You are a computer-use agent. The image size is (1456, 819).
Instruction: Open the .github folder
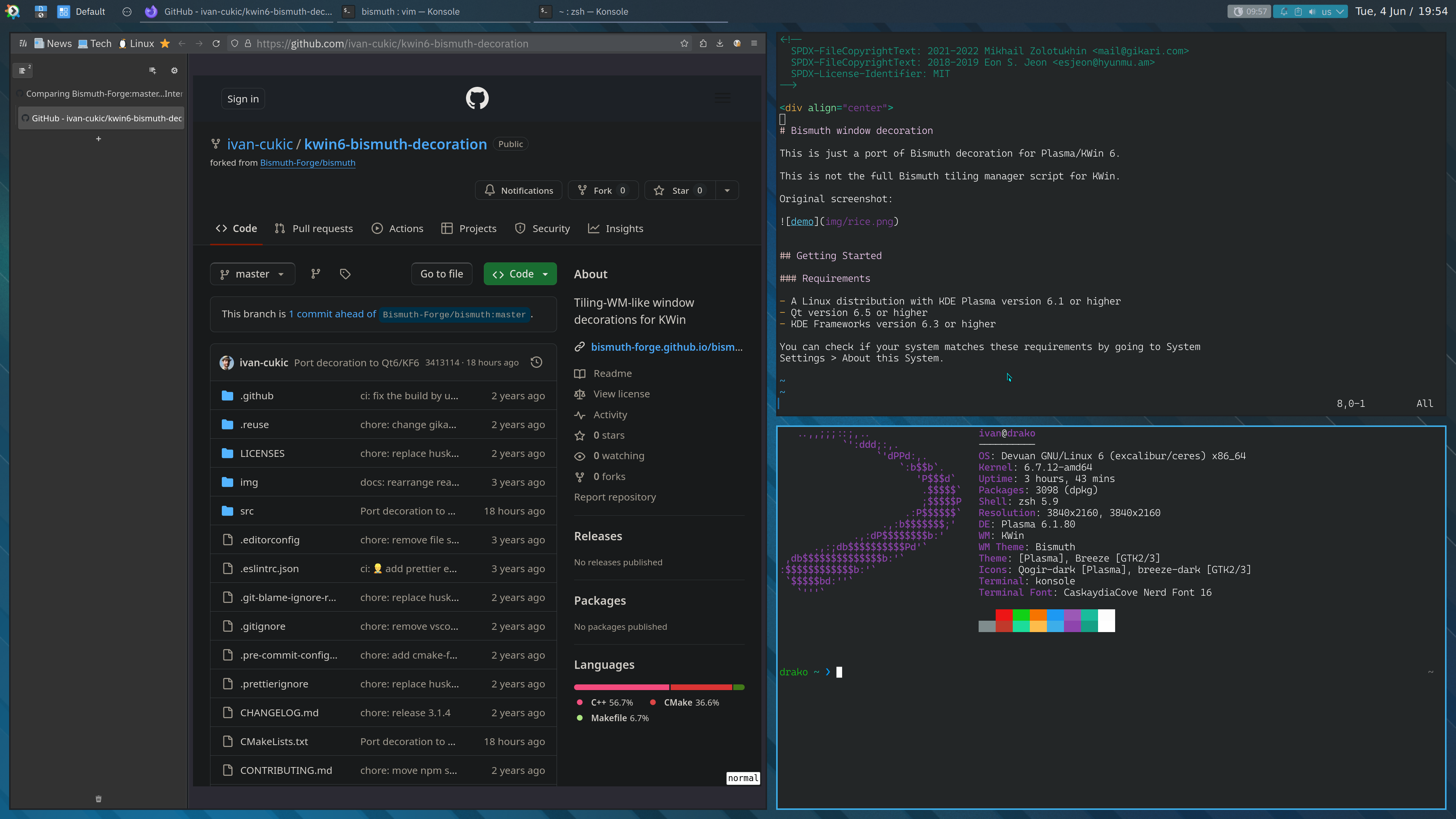coord(257,395)
